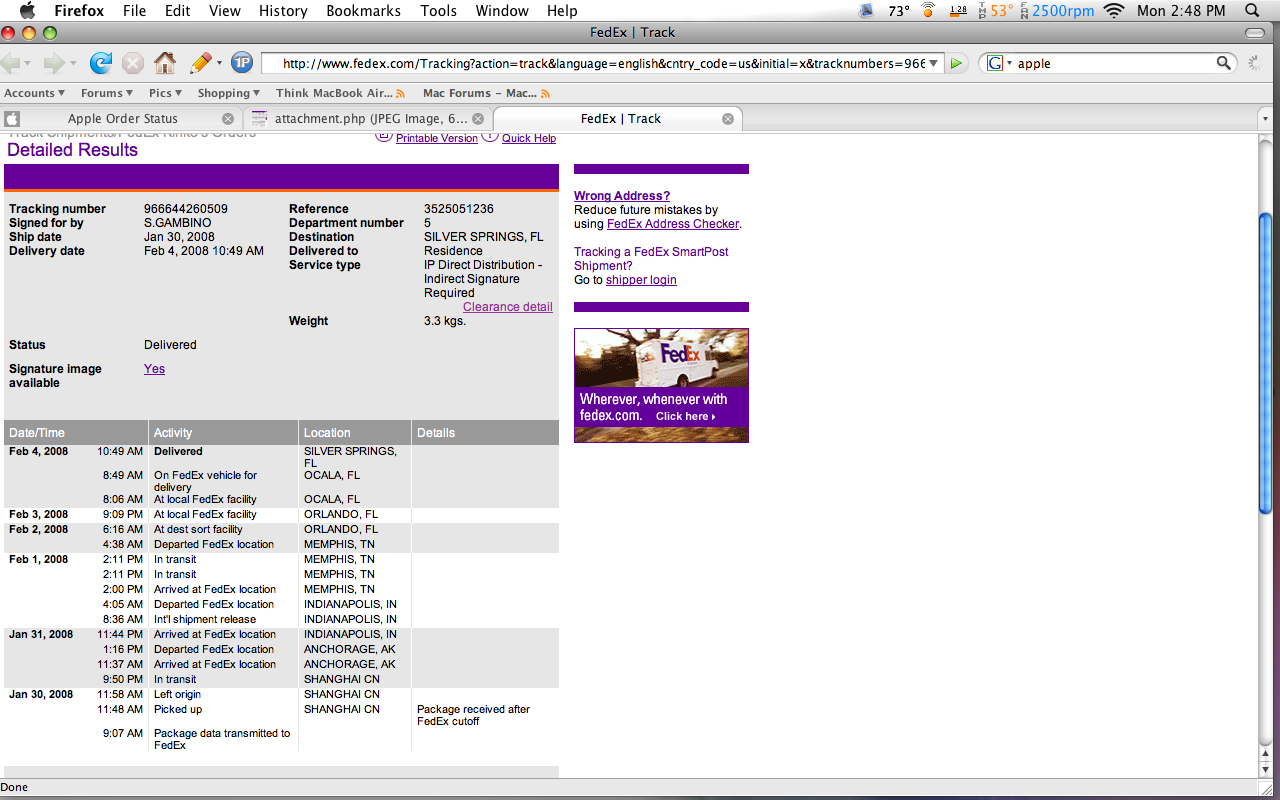Open the Accounts bookmarks folder
The height and width of the screenshot is (800, 1280).
click(34, 93)
